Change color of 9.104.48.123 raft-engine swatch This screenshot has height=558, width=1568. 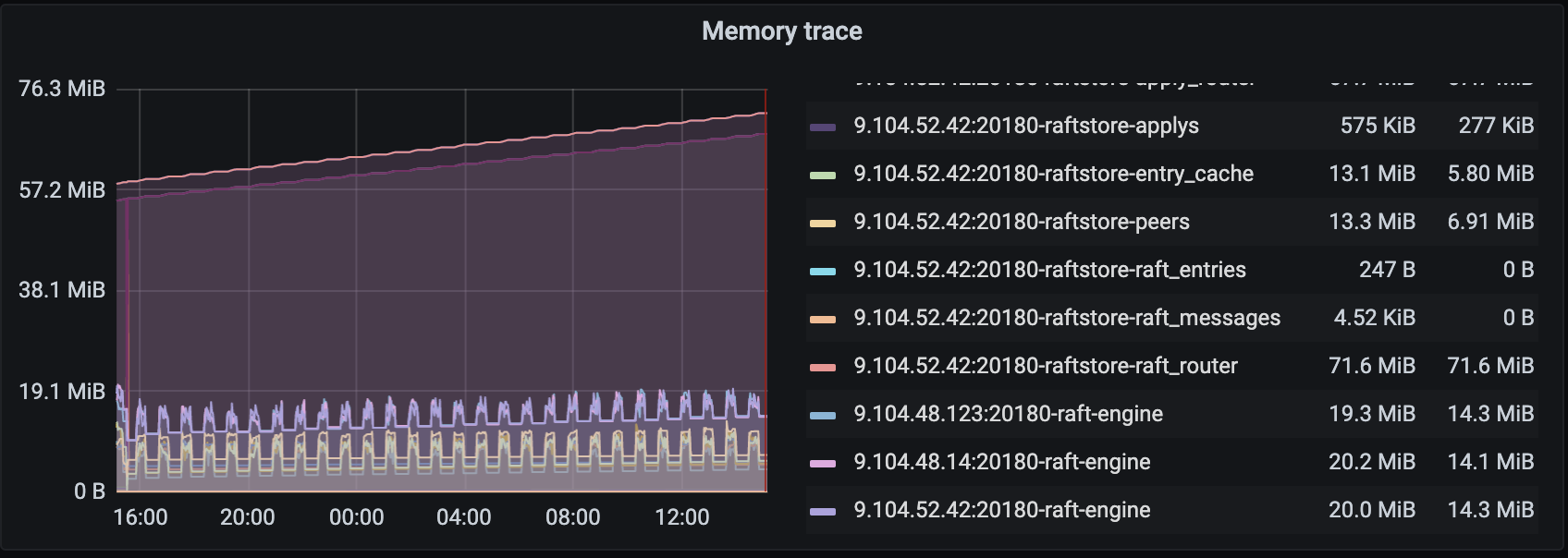(x=823, y=415)
